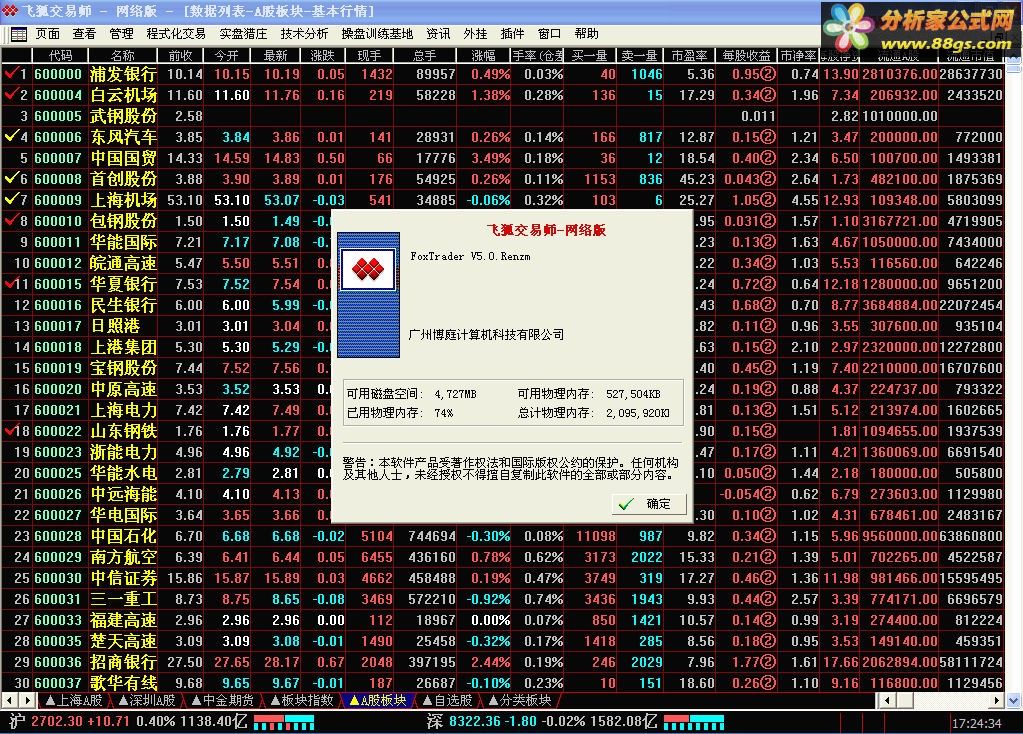The image size is (1023, 734).
Task: Open the 查看 menu
Action: coord(84,34)
